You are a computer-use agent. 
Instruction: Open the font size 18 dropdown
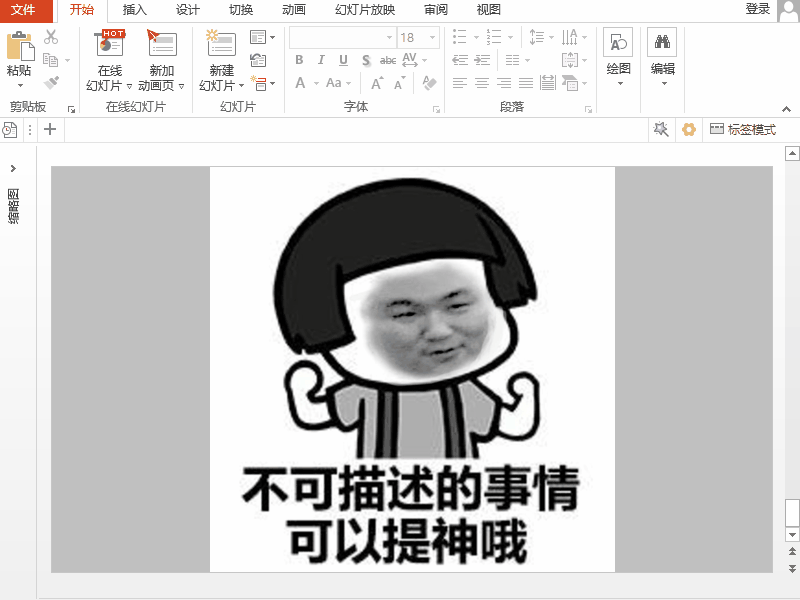click(432, 38)
